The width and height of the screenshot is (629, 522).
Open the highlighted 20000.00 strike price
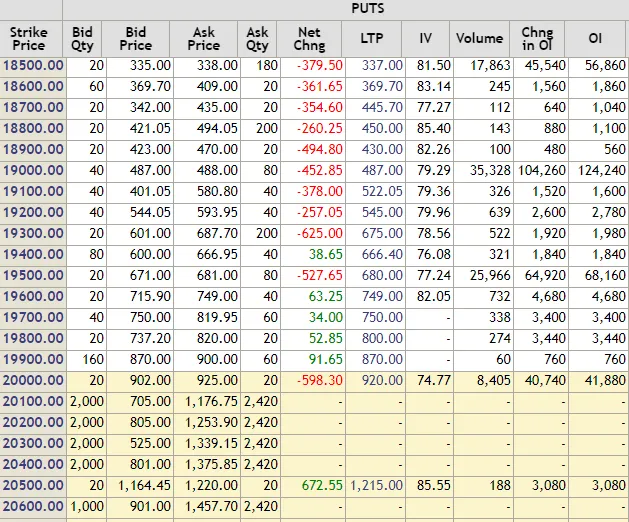[33, 380]
